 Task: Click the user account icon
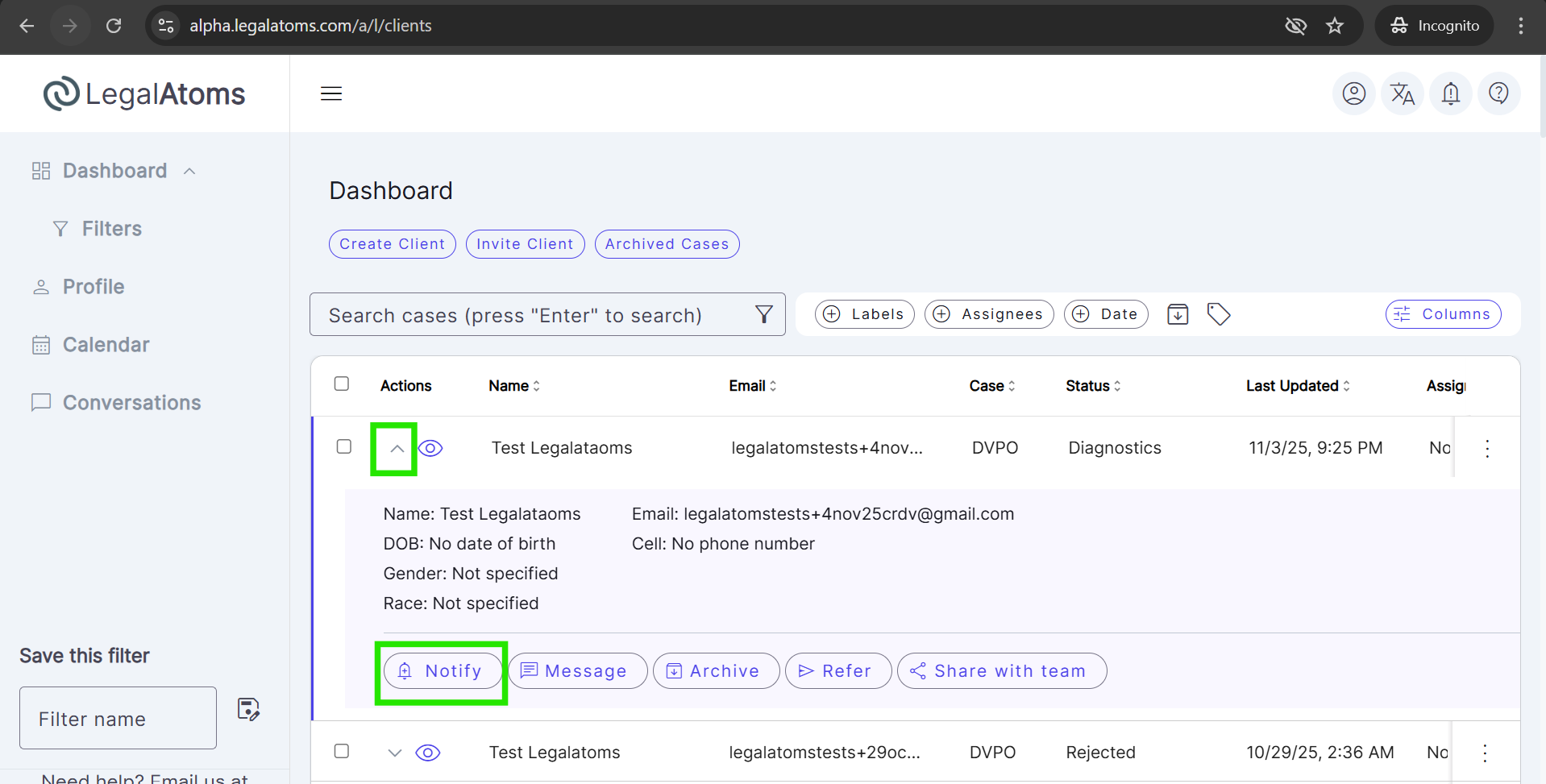1353,93
